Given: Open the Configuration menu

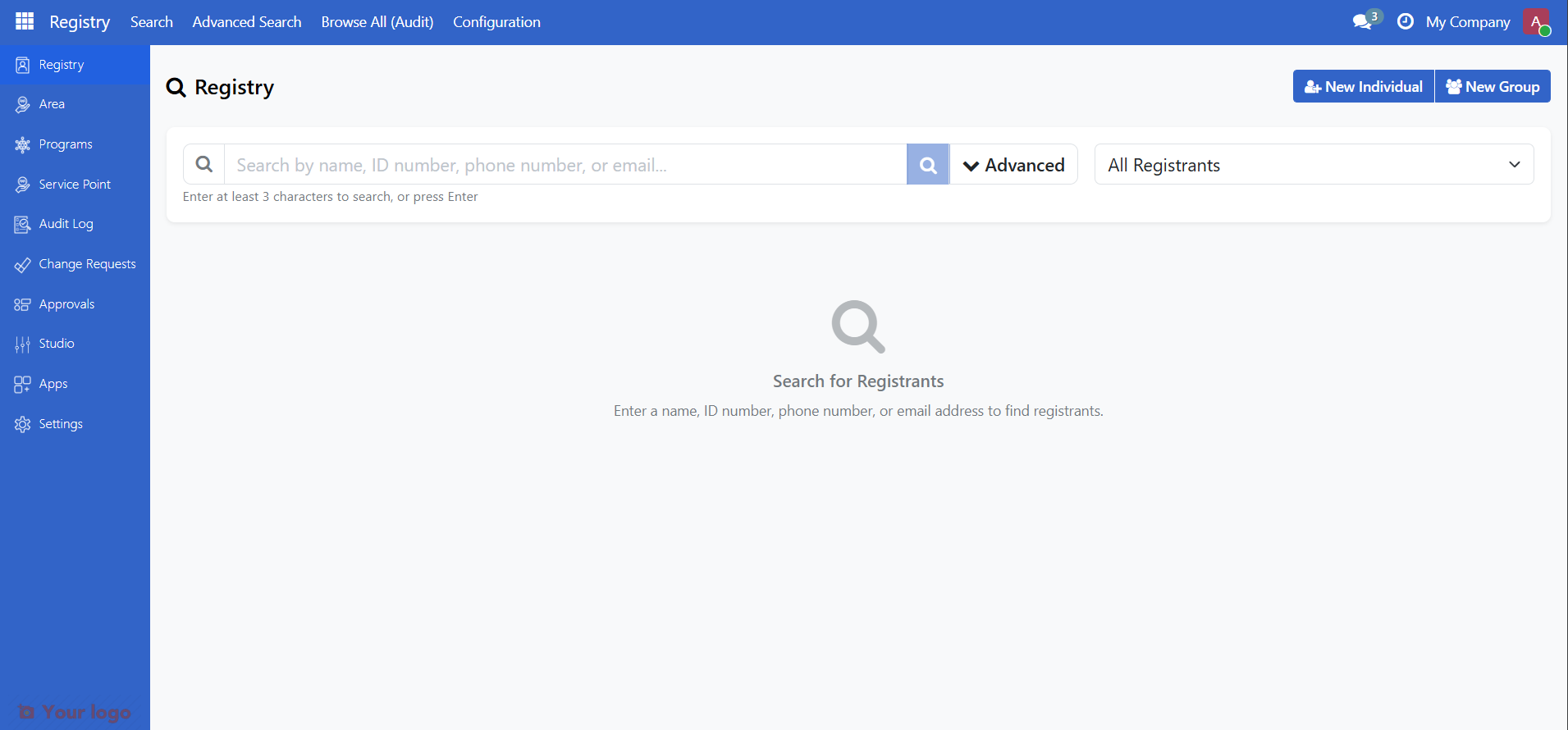Looking at the screenshot, I should 496,22.
